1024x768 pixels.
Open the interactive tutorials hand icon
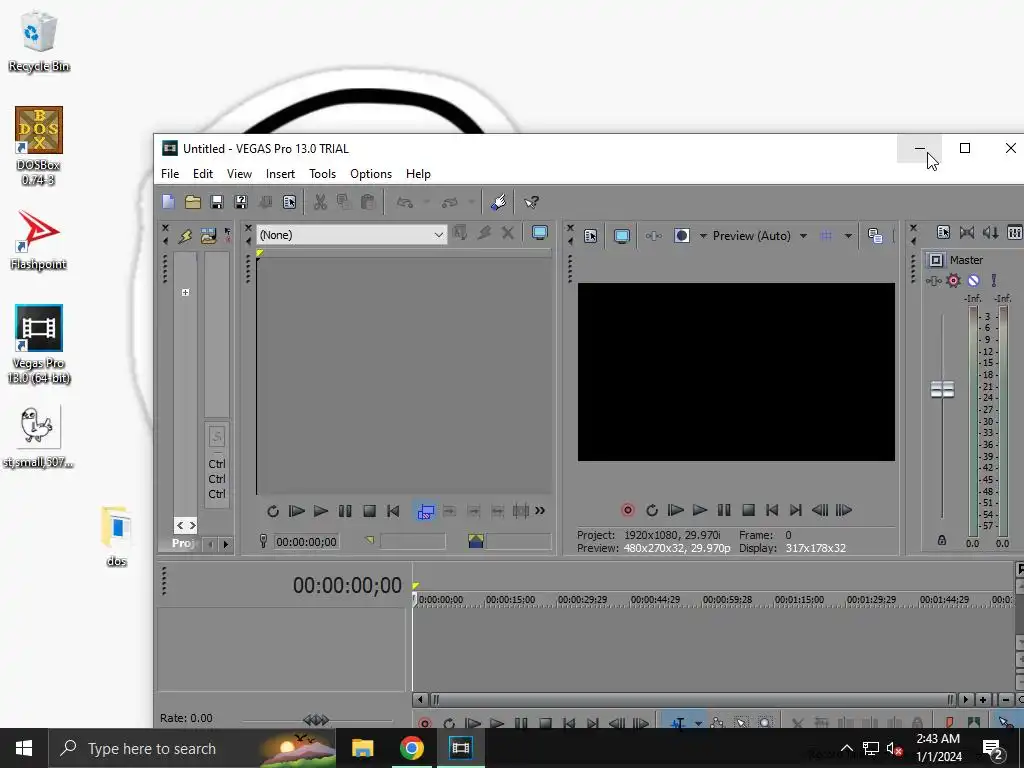pos(498,202)
